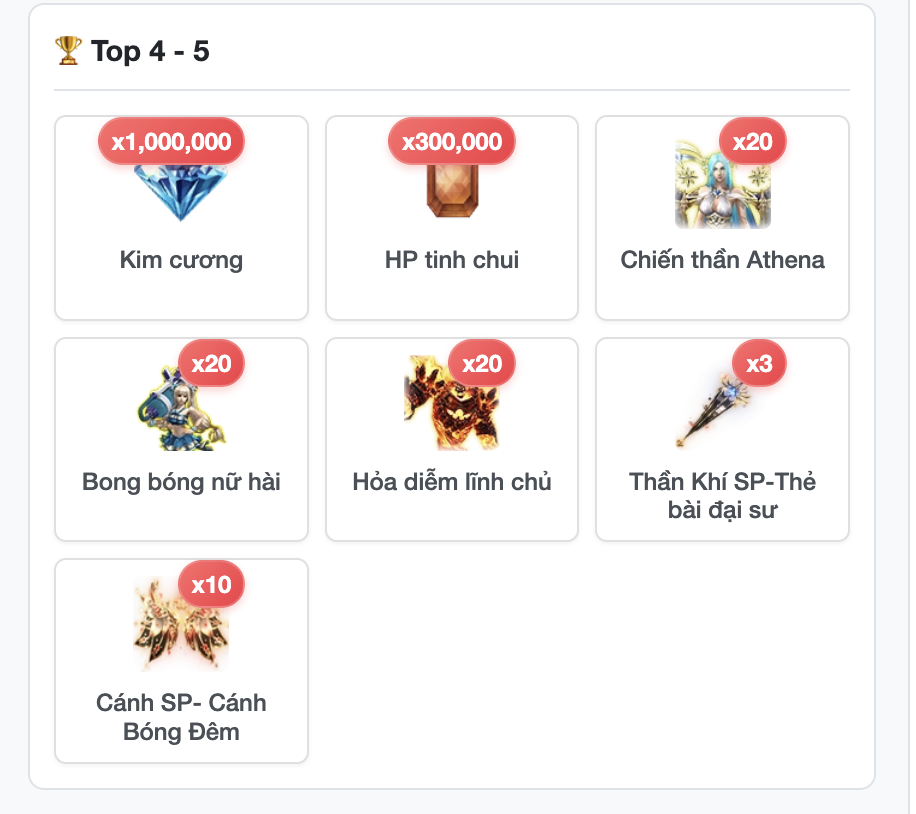Screen dimensions: 916x814
Task: Select the Hỏa diễm lĩnh chủ fire monster icon
Action: point(452,403)
